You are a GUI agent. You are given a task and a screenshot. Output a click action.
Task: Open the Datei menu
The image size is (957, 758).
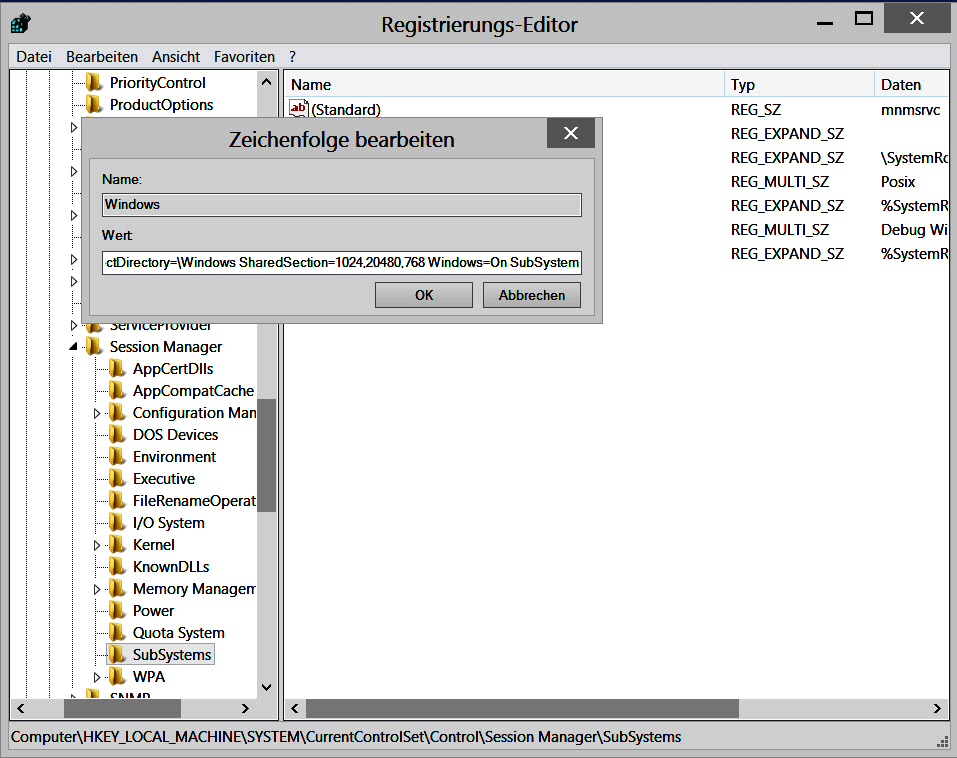pos(34,57)
